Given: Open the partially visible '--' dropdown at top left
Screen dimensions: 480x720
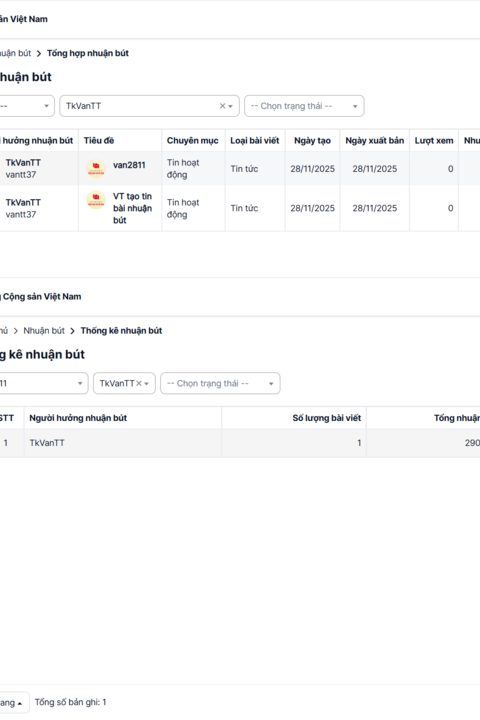Looking at the screenshot, I should pyautogui.click(x=26, y=106).
